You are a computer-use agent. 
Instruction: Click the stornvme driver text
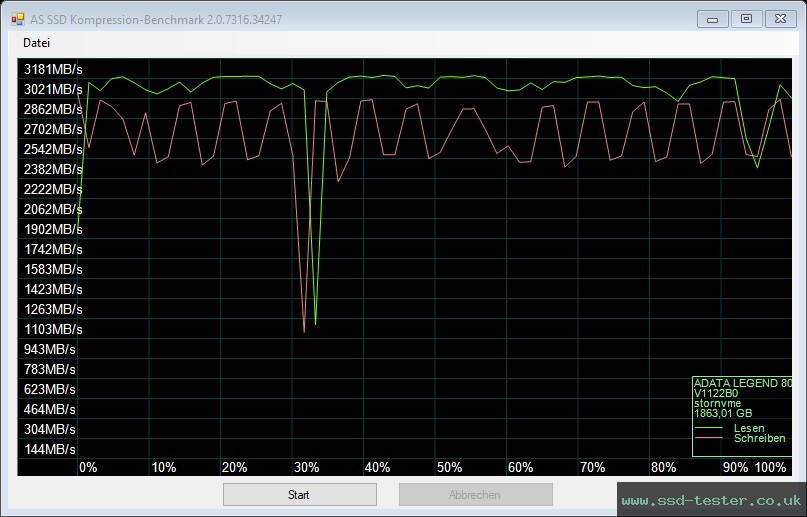[717, 403]
